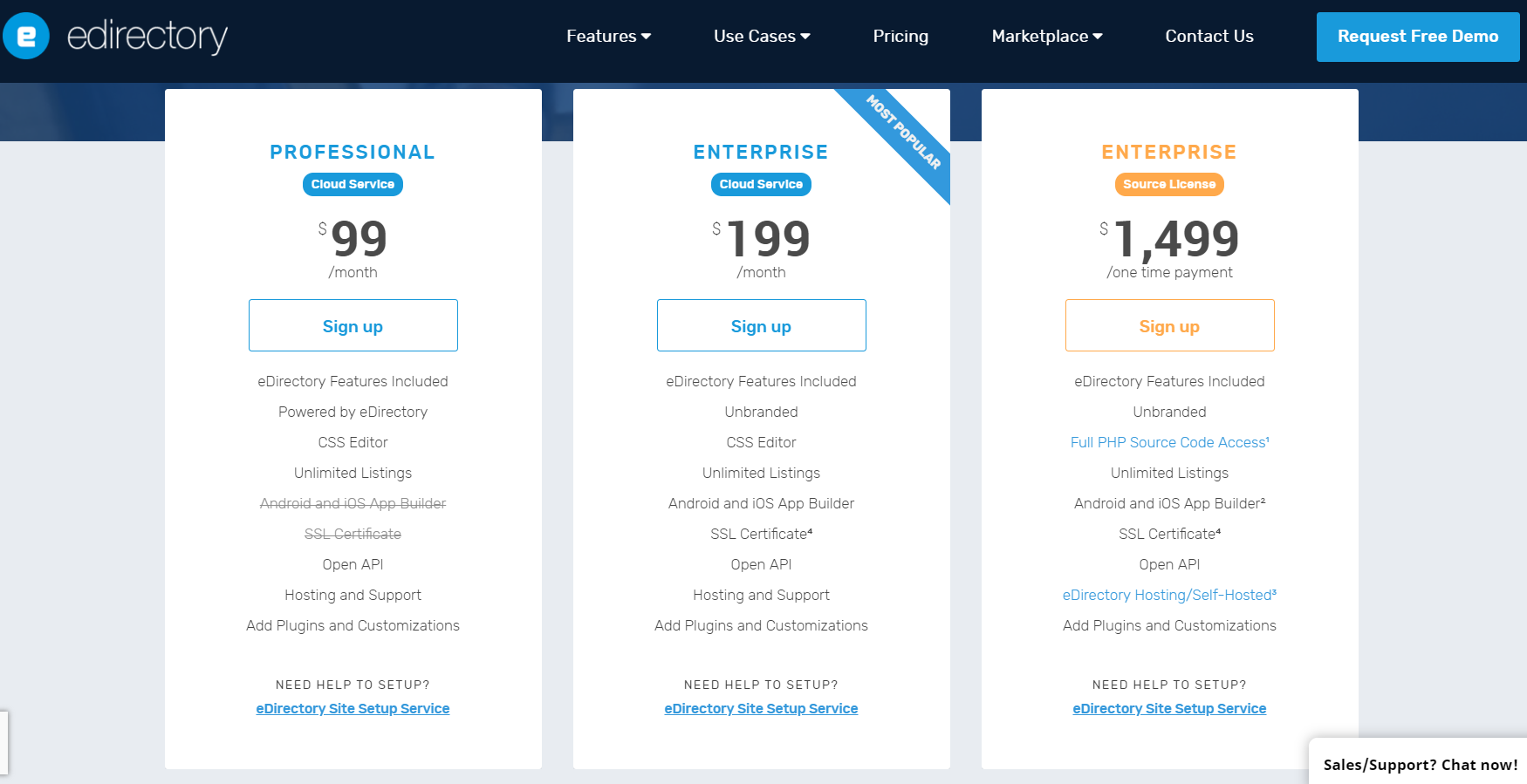
Task: Click the $1,499 price text
Action: coord(1169,239)
